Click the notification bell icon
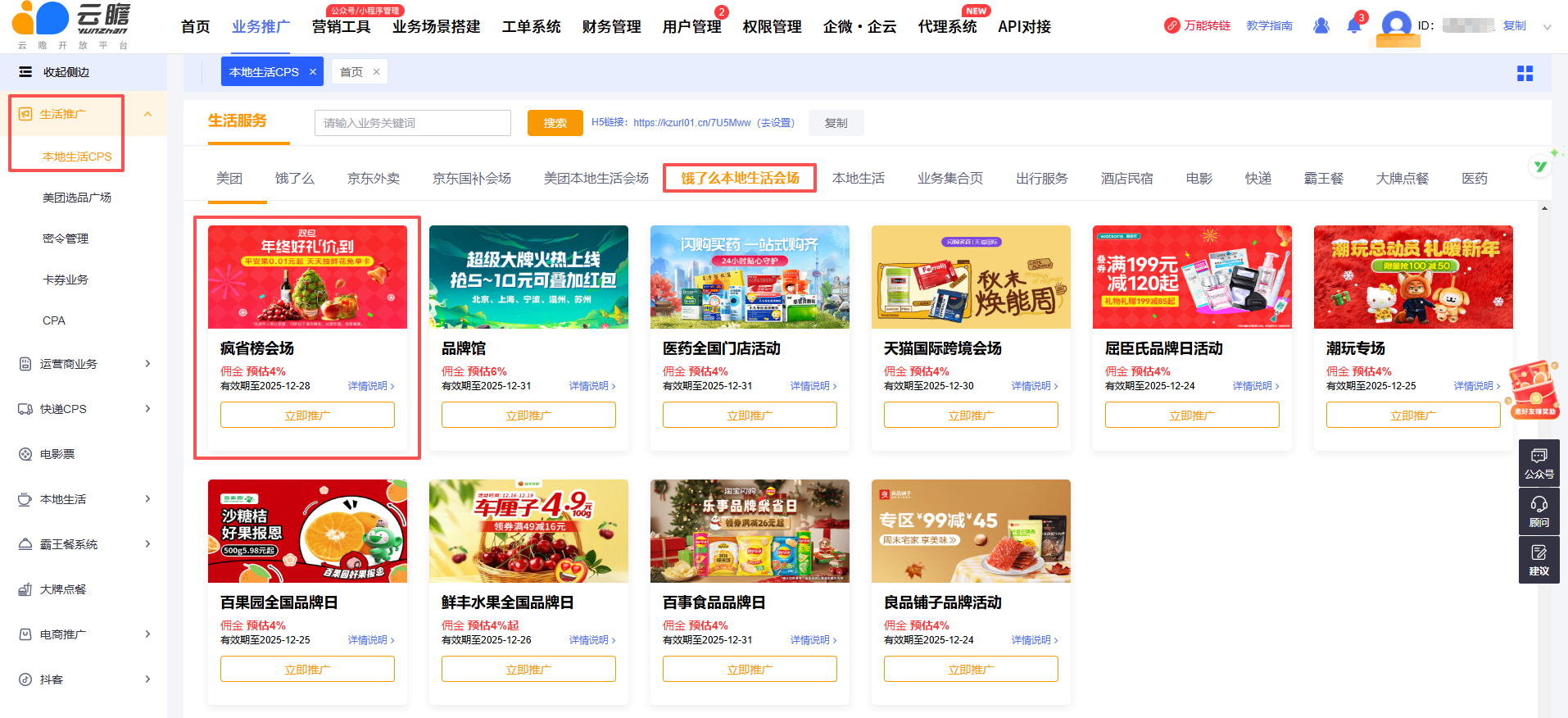The width and height of the screenshot is (1568, 718). pos(1353,26)
